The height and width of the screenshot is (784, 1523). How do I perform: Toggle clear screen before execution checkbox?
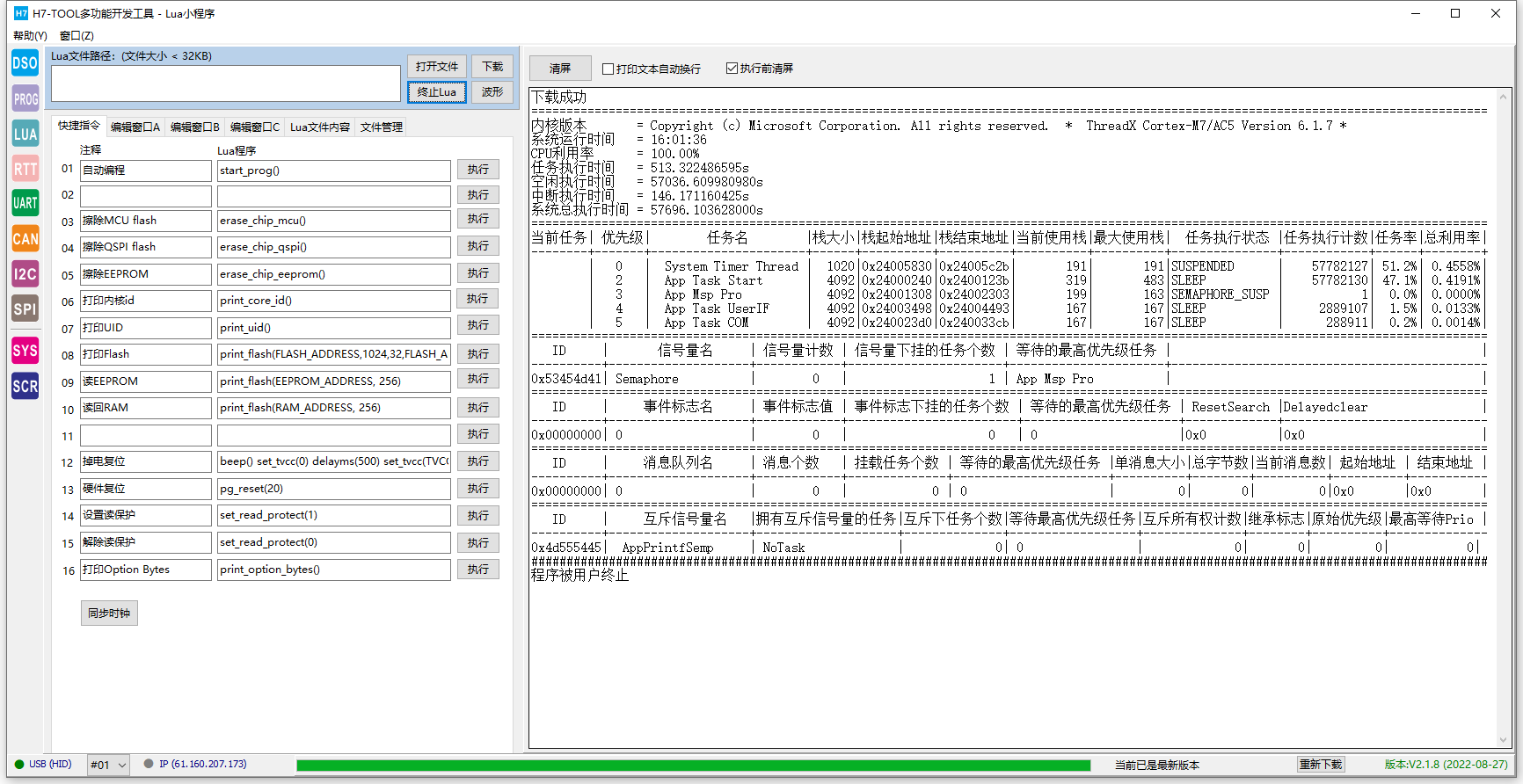coord(732,68)
